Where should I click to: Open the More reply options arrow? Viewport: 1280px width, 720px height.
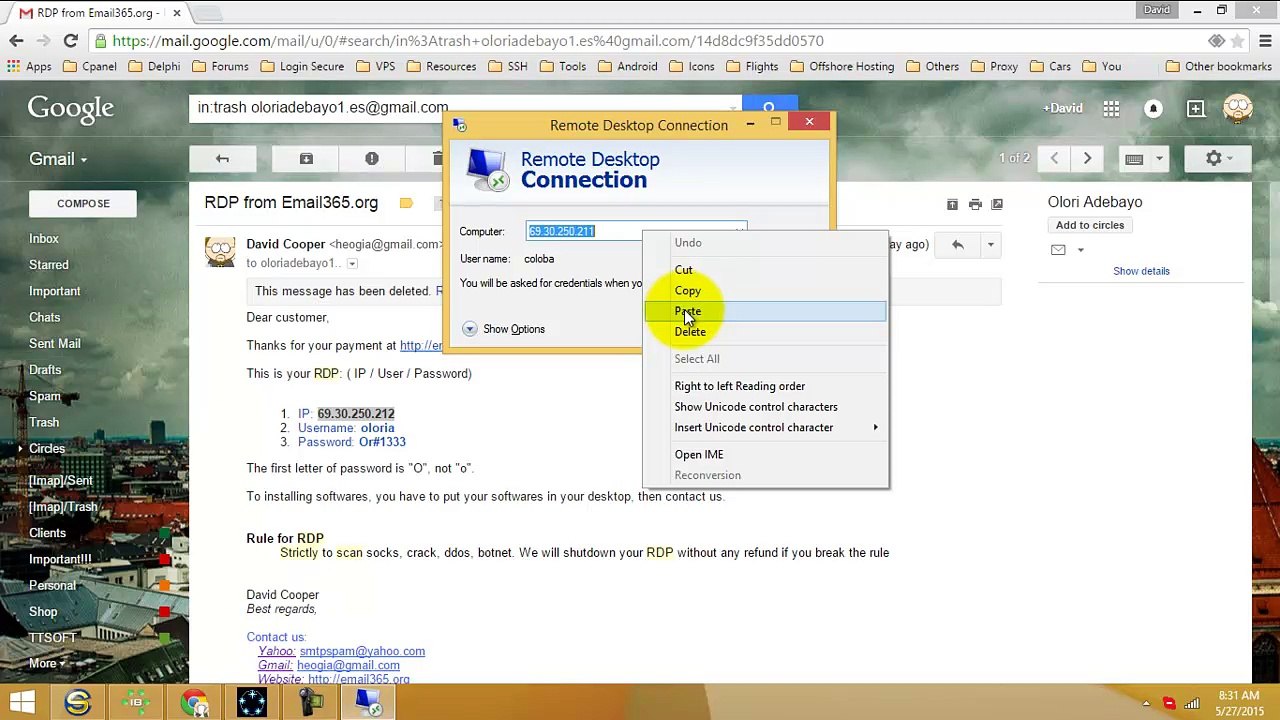990,245
